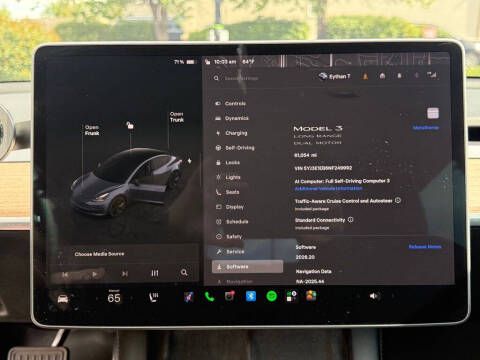The height and width of the screenshot is (360, 480).
Task: Launch the navigation map app
Action: 189,297
